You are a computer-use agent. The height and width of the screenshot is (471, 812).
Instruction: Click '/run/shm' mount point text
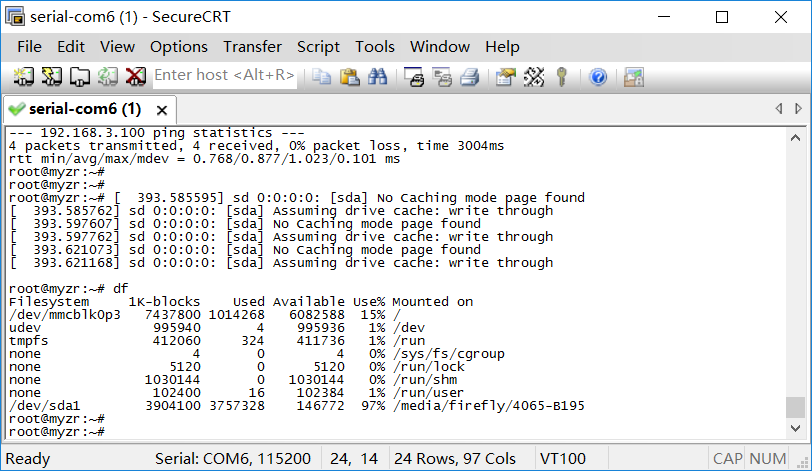pyautogui.click(x=425, y=380)
